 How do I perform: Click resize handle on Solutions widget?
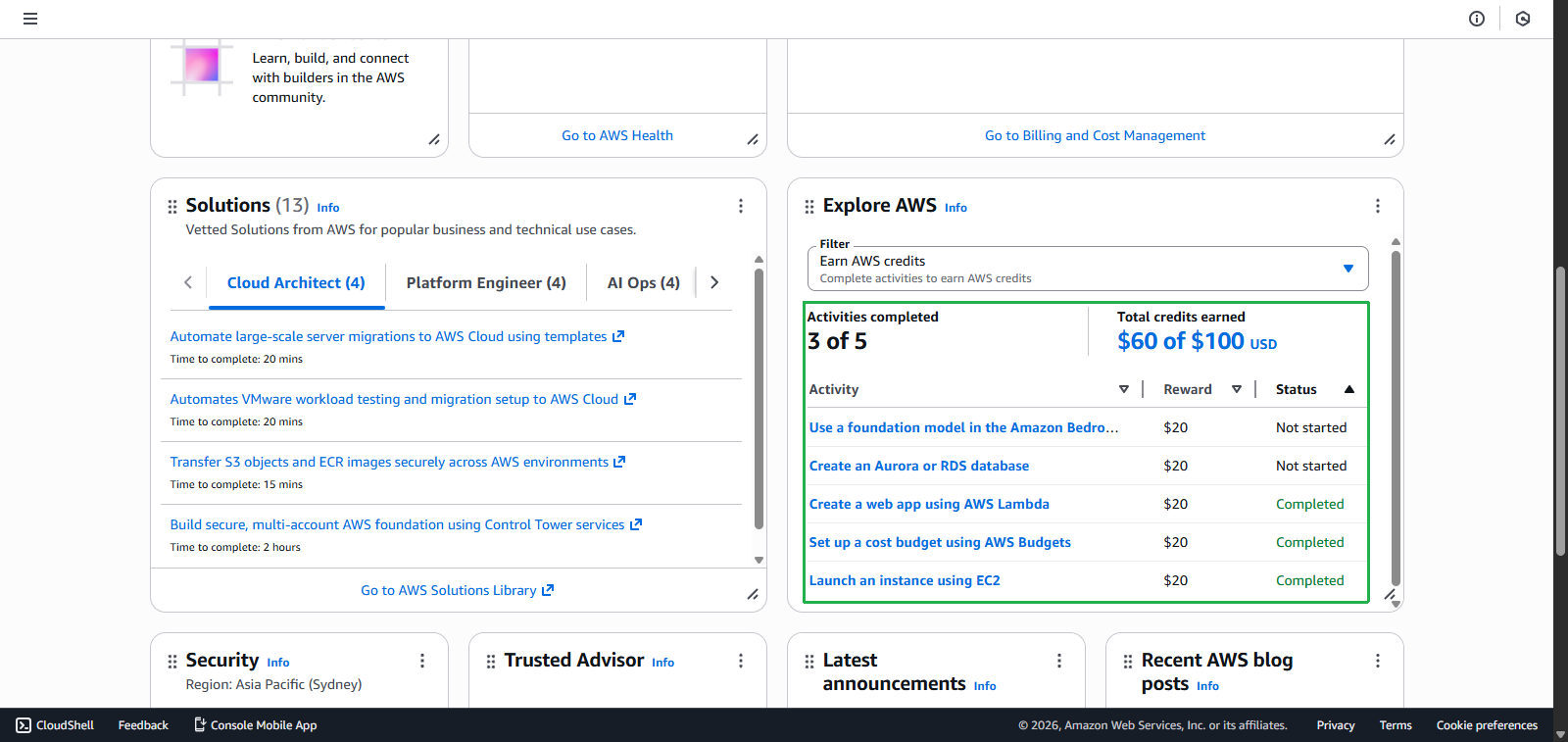(753, 594)
